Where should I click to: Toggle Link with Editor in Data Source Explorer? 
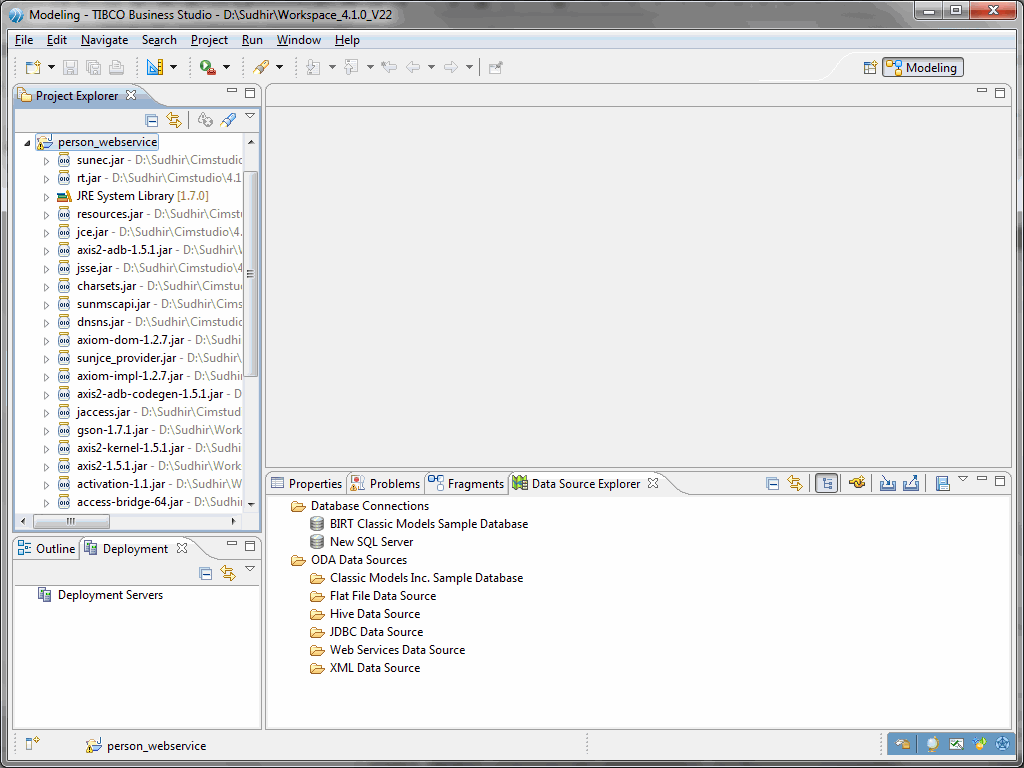click(x=795, y=483)
